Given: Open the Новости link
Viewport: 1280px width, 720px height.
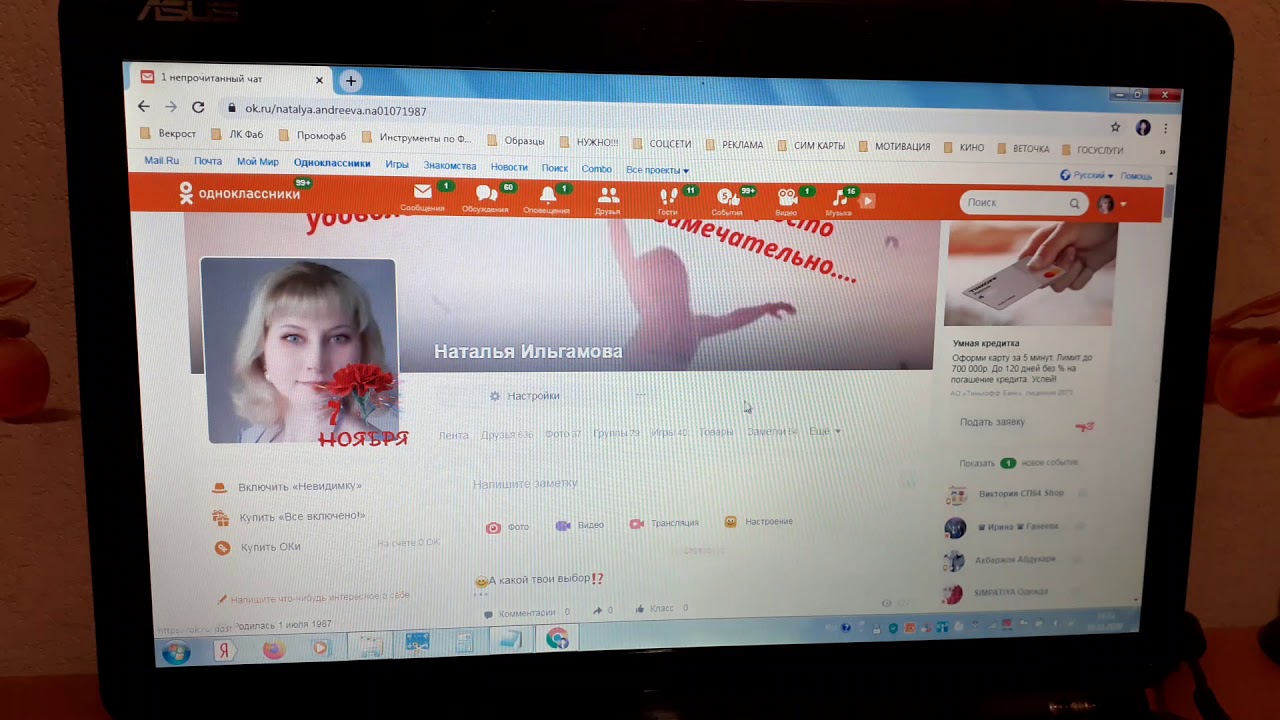Looking at the screenshot, I should [509, 167].
